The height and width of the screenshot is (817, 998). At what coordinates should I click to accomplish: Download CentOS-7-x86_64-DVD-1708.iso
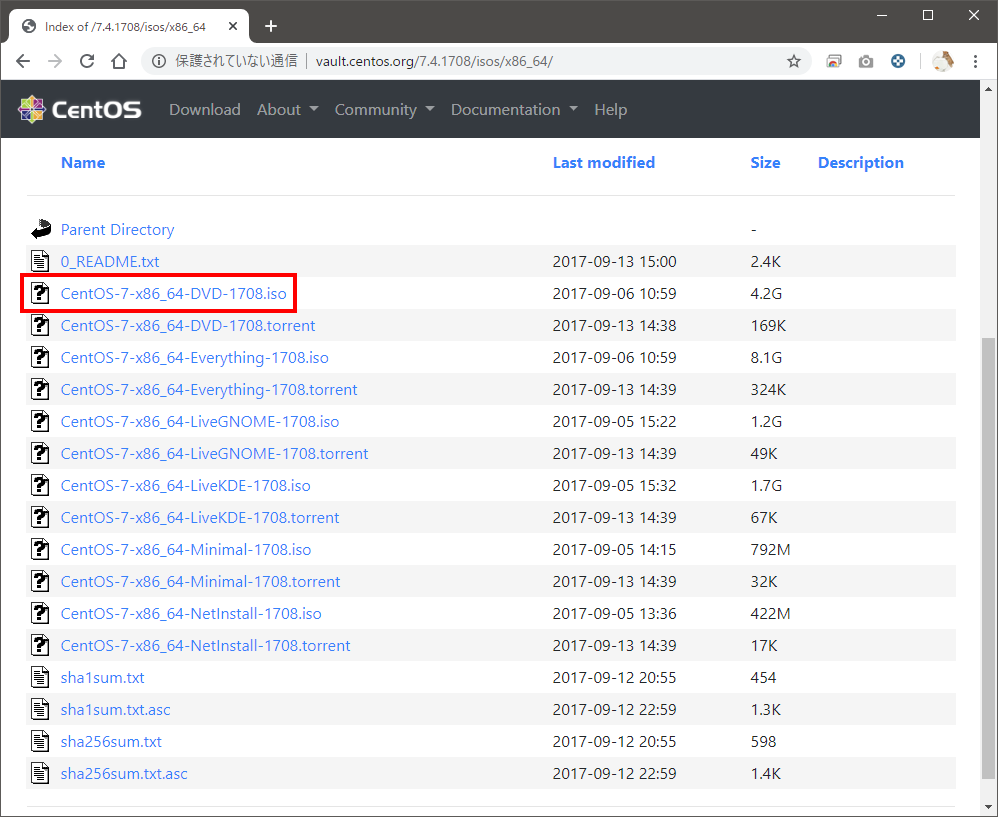(x=173, y=293)
